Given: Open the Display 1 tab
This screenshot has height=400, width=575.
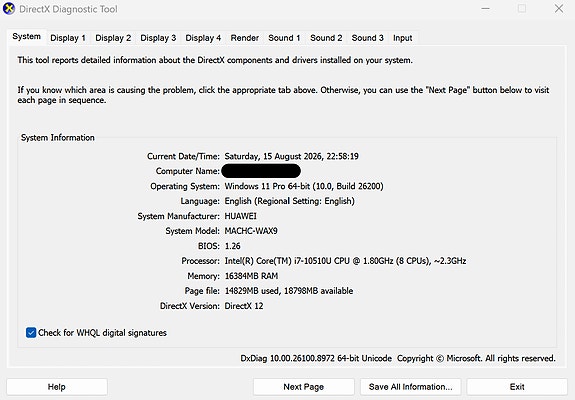Looking at the screenshot, I should tap(68, 38).
